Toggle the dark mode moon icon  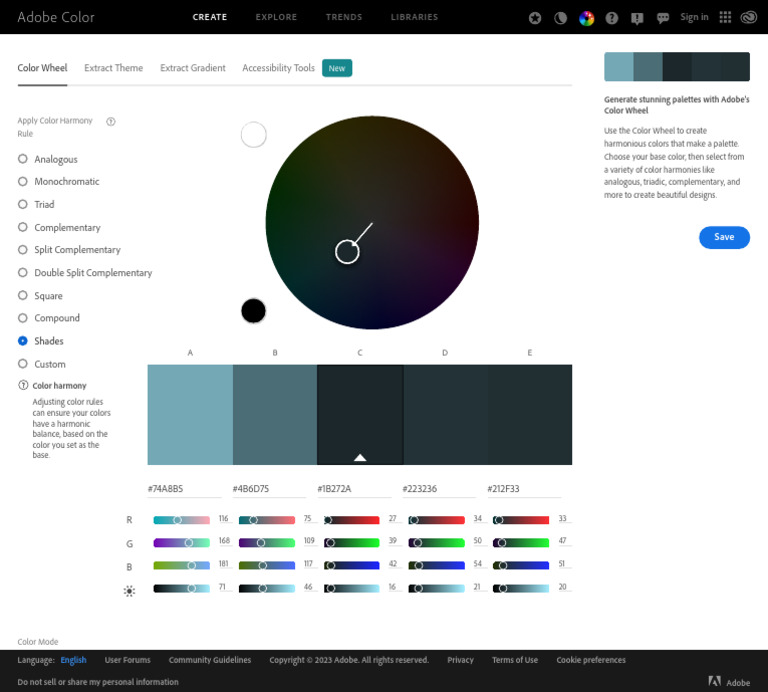(560, 18)
